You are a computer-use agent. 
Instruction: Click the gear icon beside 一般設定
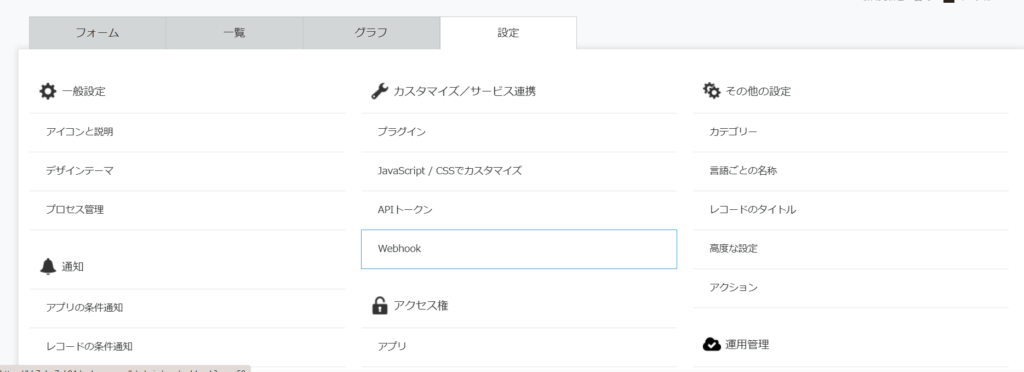point(48,91)
